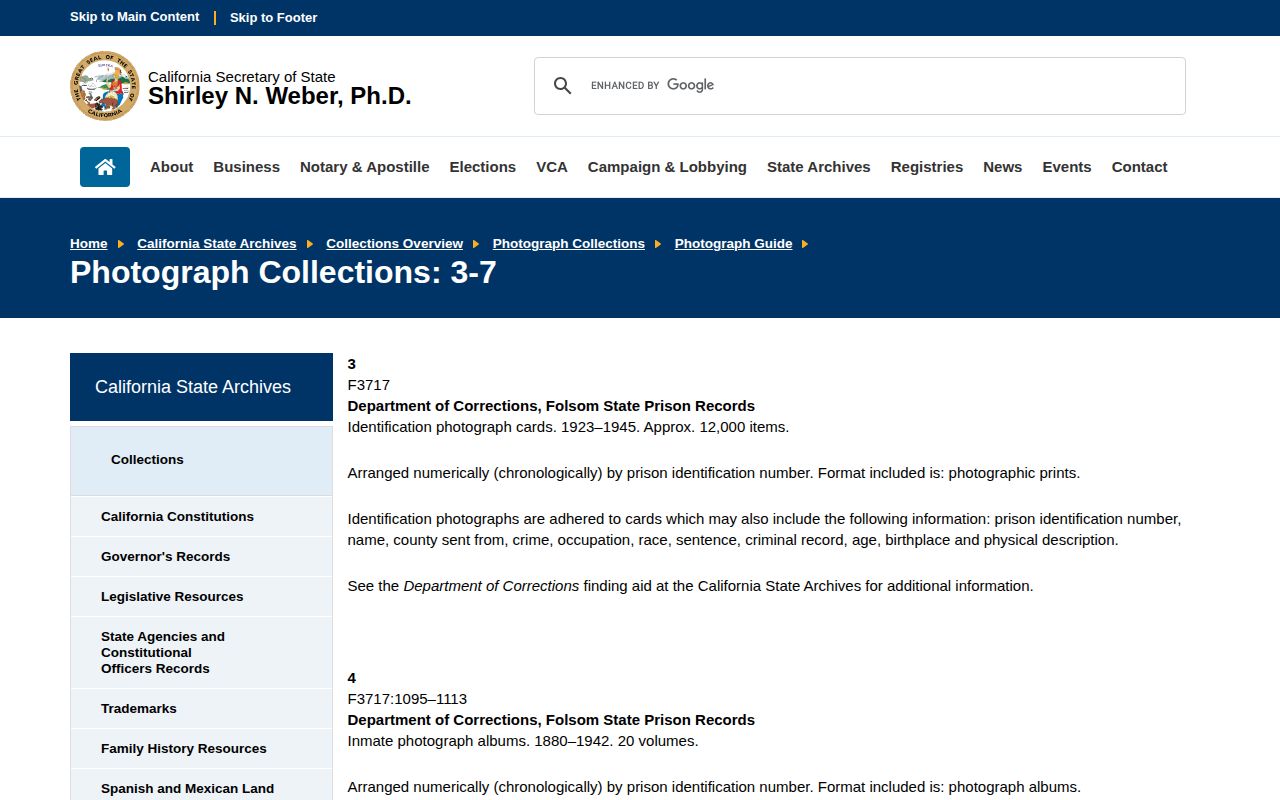Open State Agencies and Constitutional Officers Records

click(x=201, y=653)
